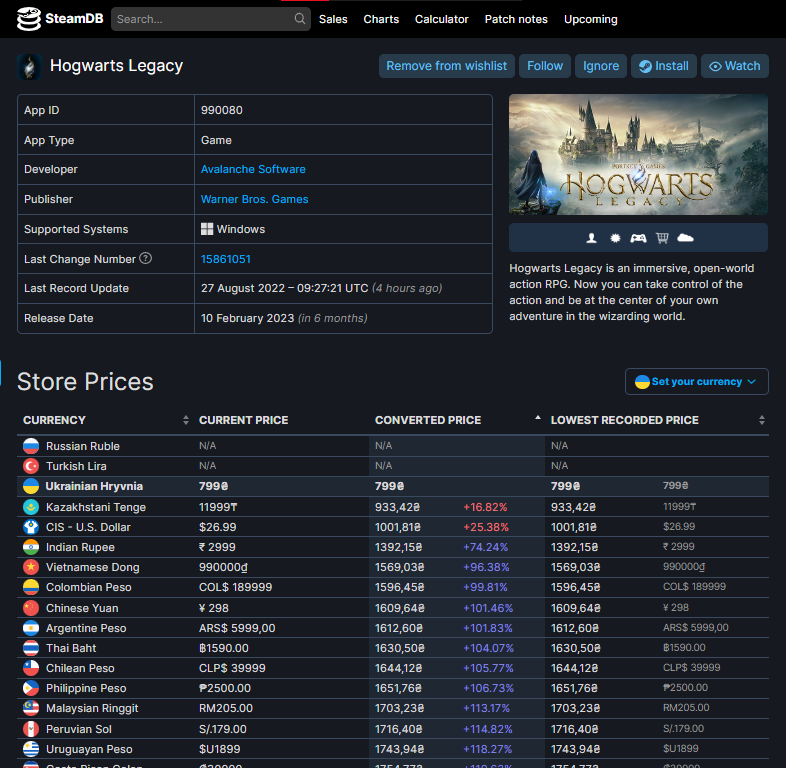
Task: Click the Chilean Peso flag icon
Action: coord(31,668)
